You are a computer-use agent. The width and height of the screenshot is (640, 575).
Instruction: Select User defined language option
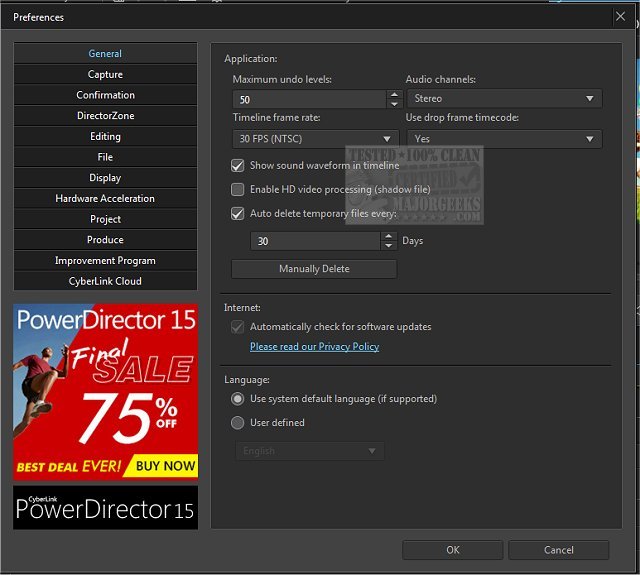point(238,423)
